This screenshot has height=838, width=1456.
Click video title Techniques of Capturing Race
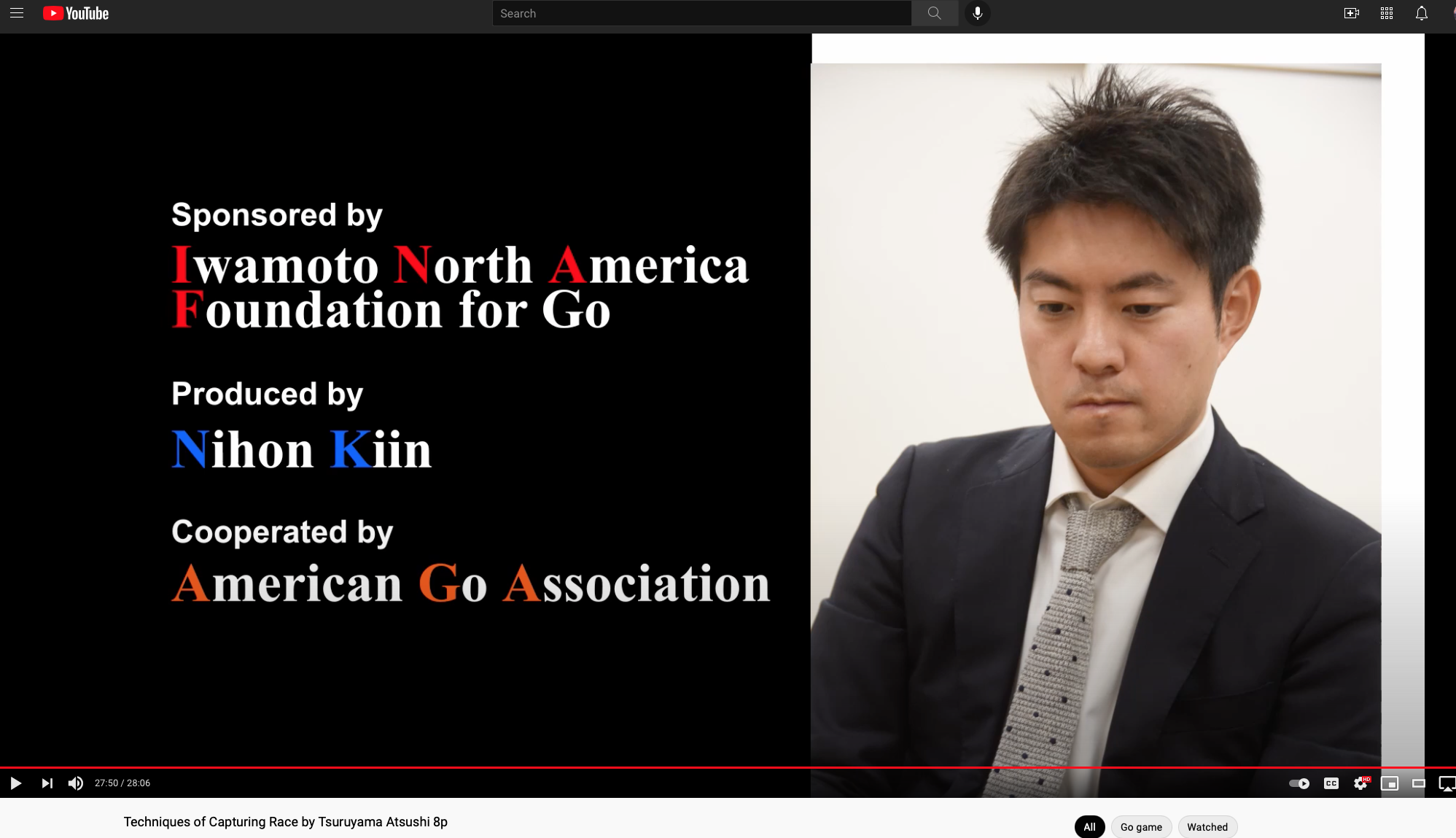(285, 821)
